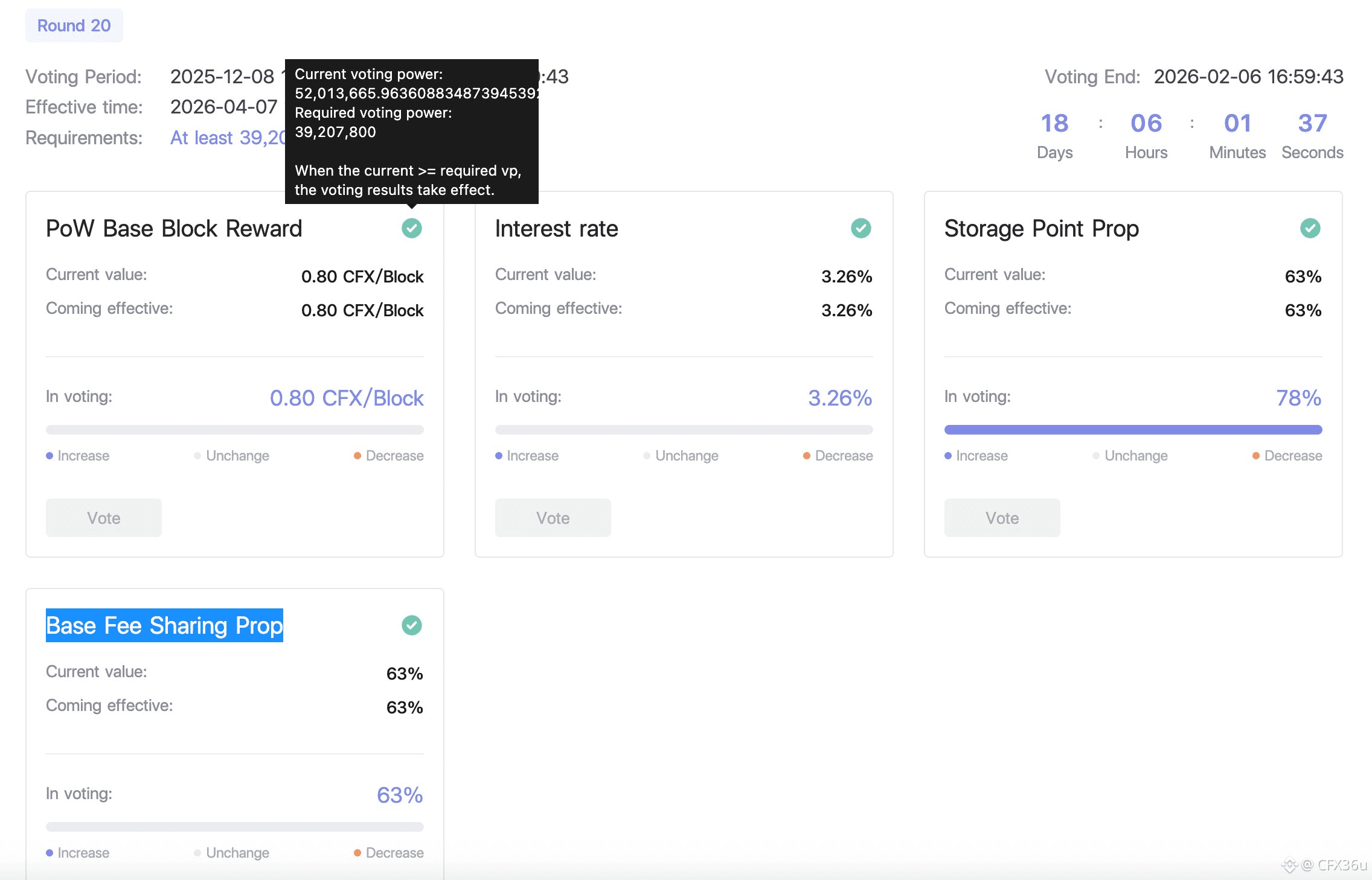1372x880 pixels.
Task: Click green checkmark on Interest rate card
Action: point(861,228)
